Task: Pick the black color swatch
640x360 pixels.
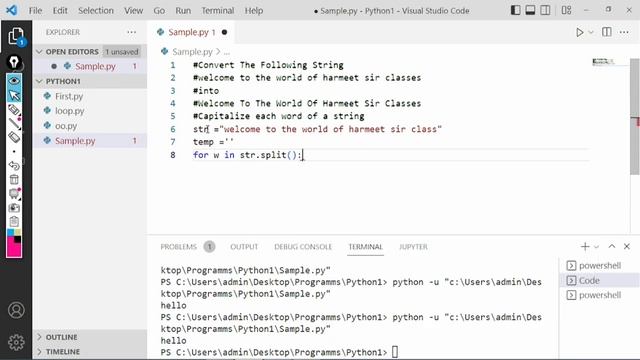Action: tap(18, 239)
